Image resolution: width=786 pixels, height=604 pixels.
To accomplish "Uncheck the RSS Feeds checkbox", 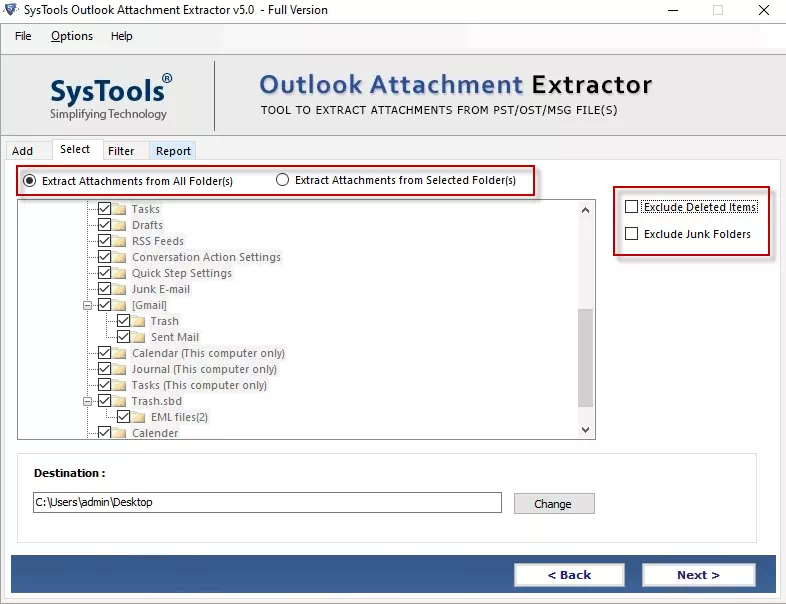I will (104, 240).
